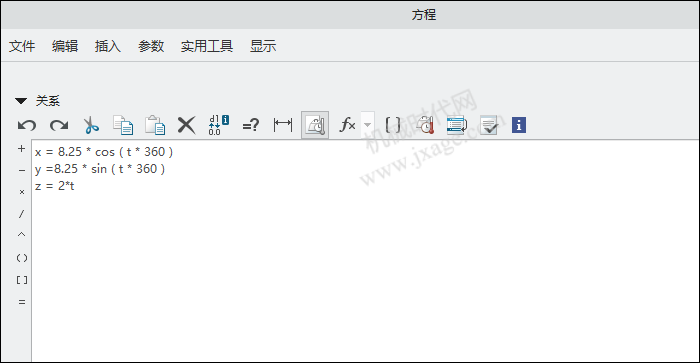Image resolution: width=700 pixels, height=363 pixels.
Task: Sort relations with list arrow icon
Action: click(x=457, y=125)
